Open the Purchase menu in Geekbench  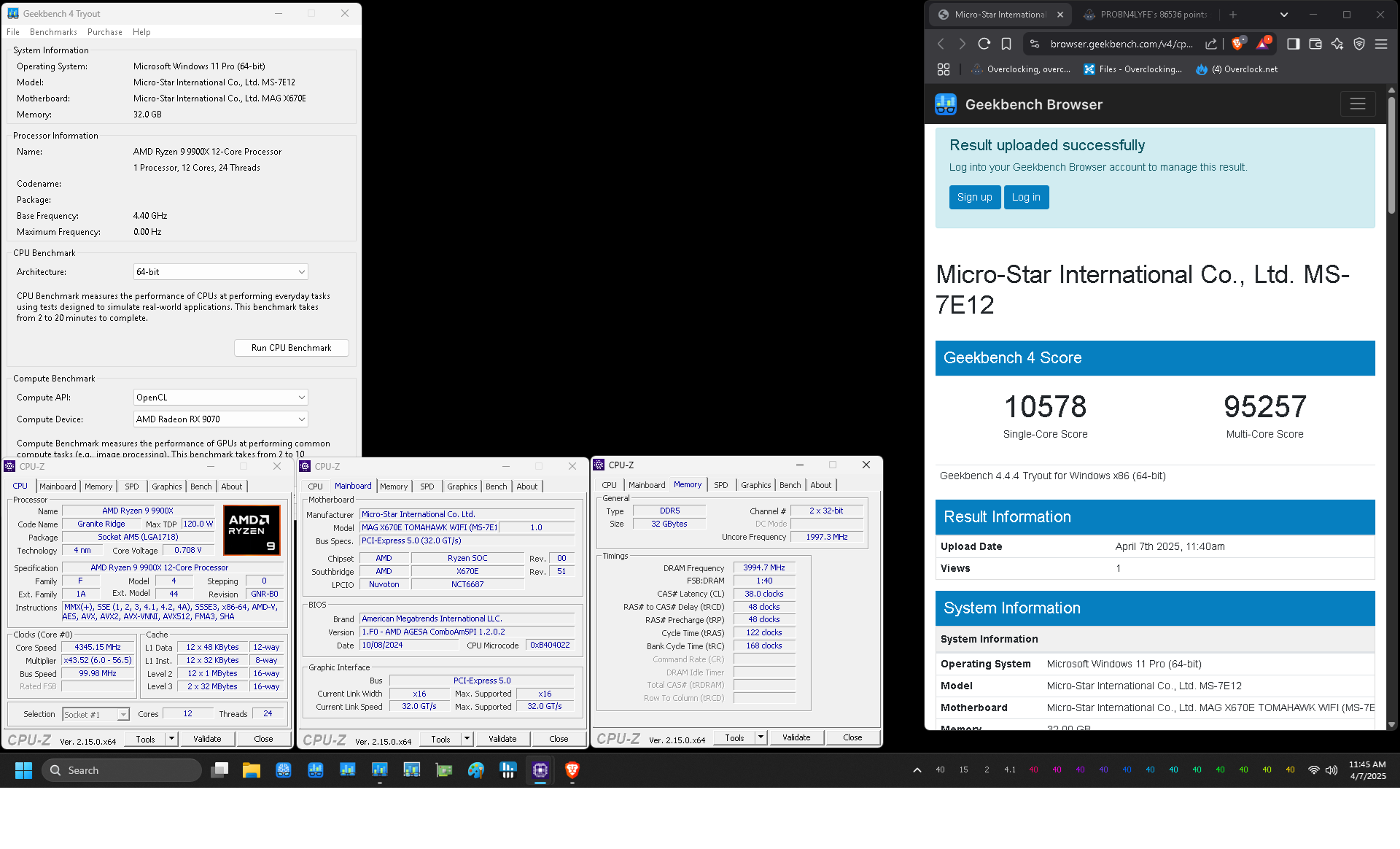[105, 32]
